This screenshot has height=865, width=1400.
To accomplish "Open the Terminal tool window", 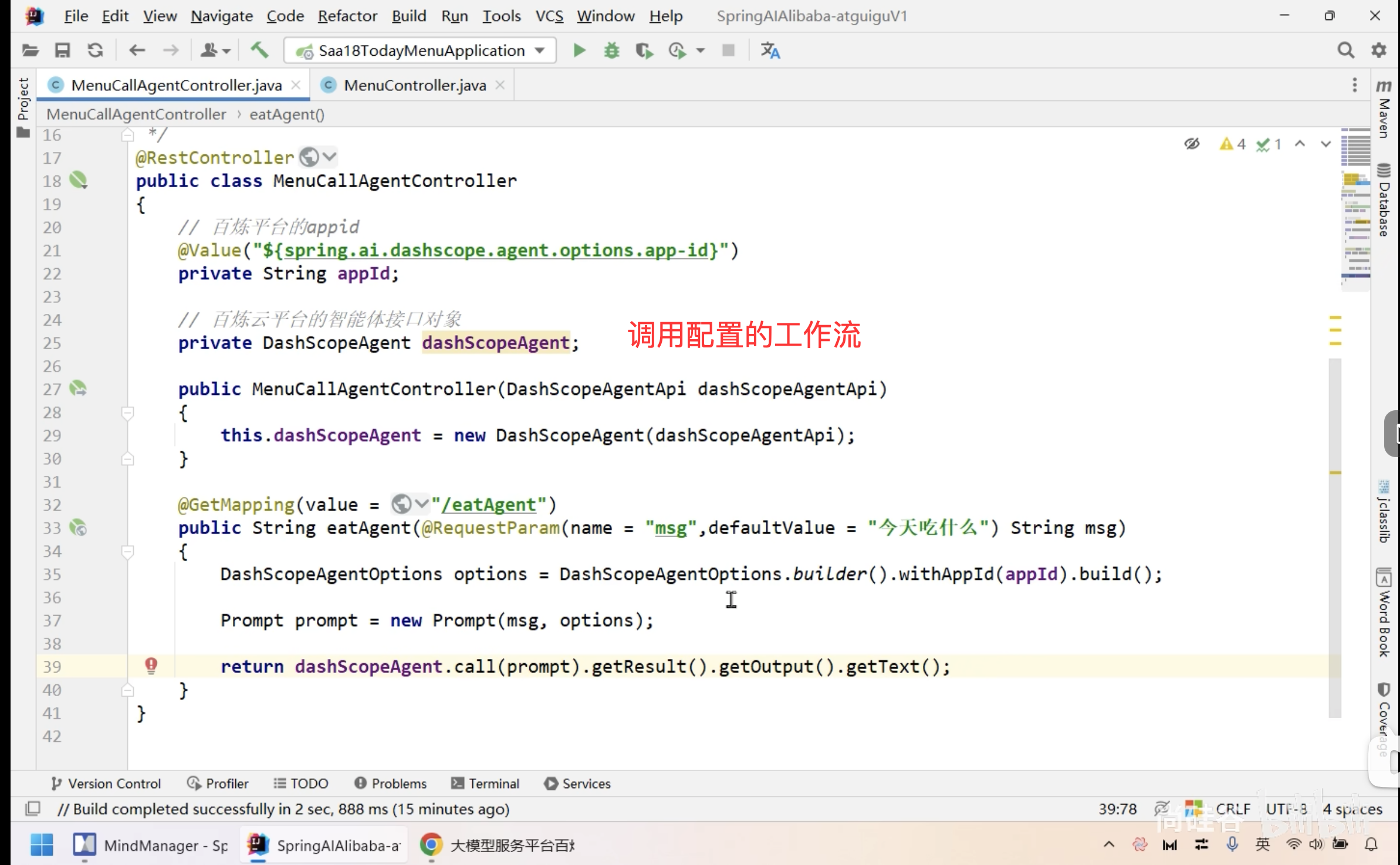I will coord(485,783).
